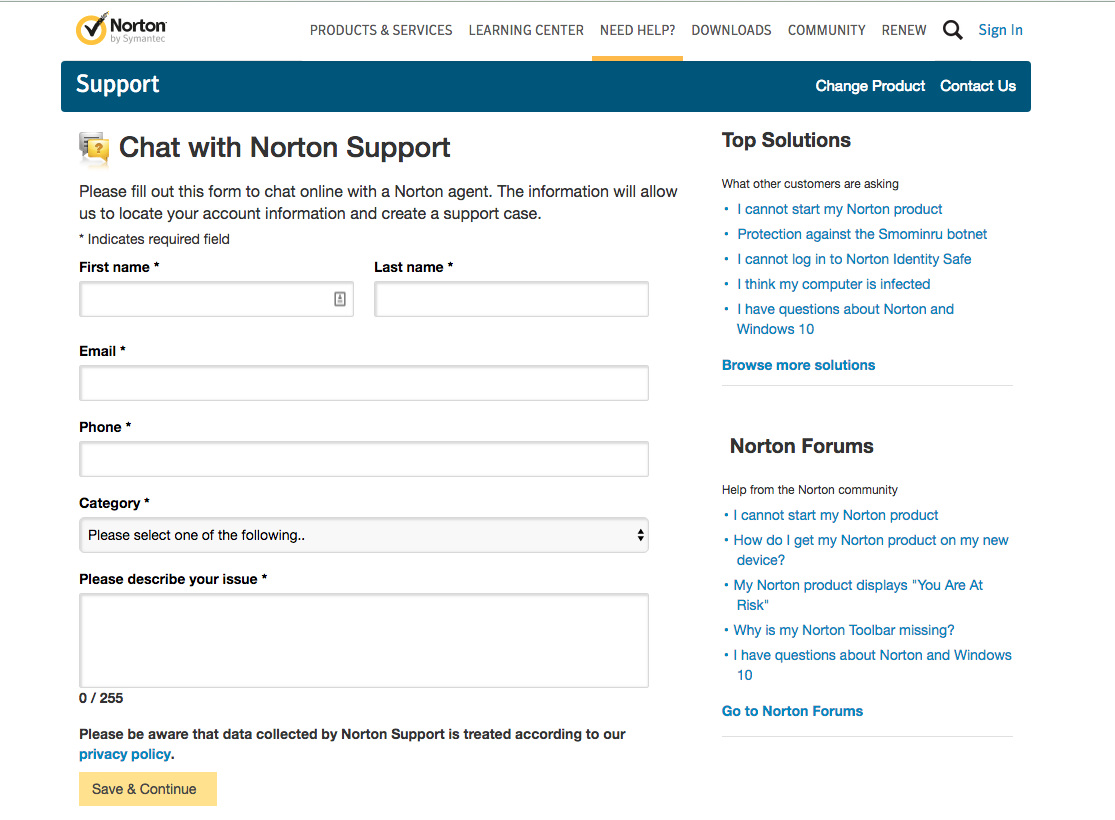Viewport: 1115px width, 820px height.
Task: Open the search magnifier icon
Action: click(x=952, y=30)
